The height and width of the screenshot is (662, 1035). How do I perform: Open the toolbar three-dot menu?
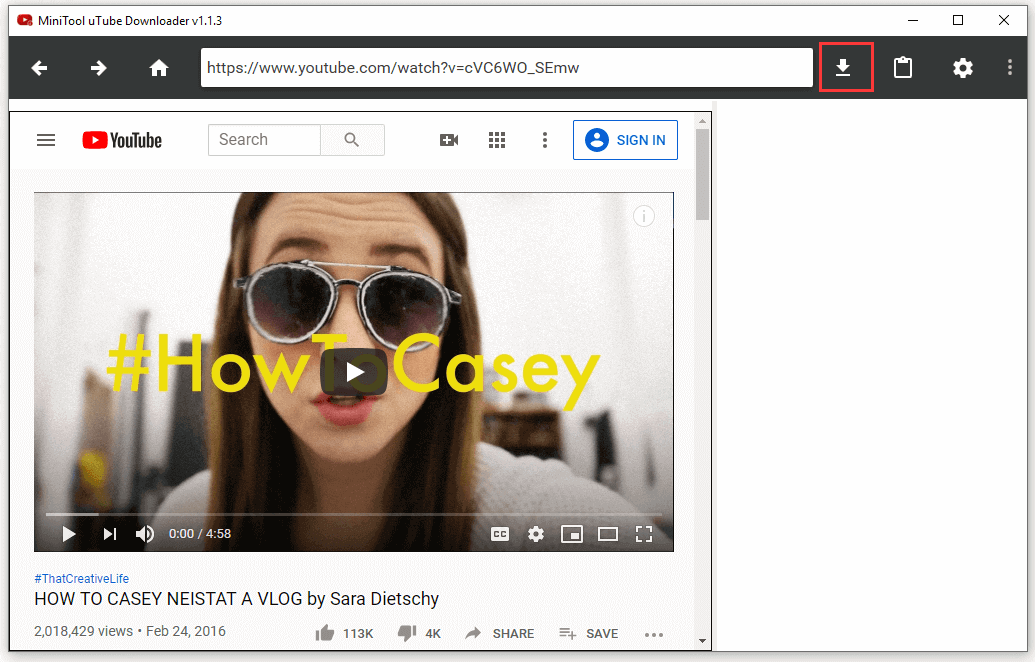(x=1009, y=67)
